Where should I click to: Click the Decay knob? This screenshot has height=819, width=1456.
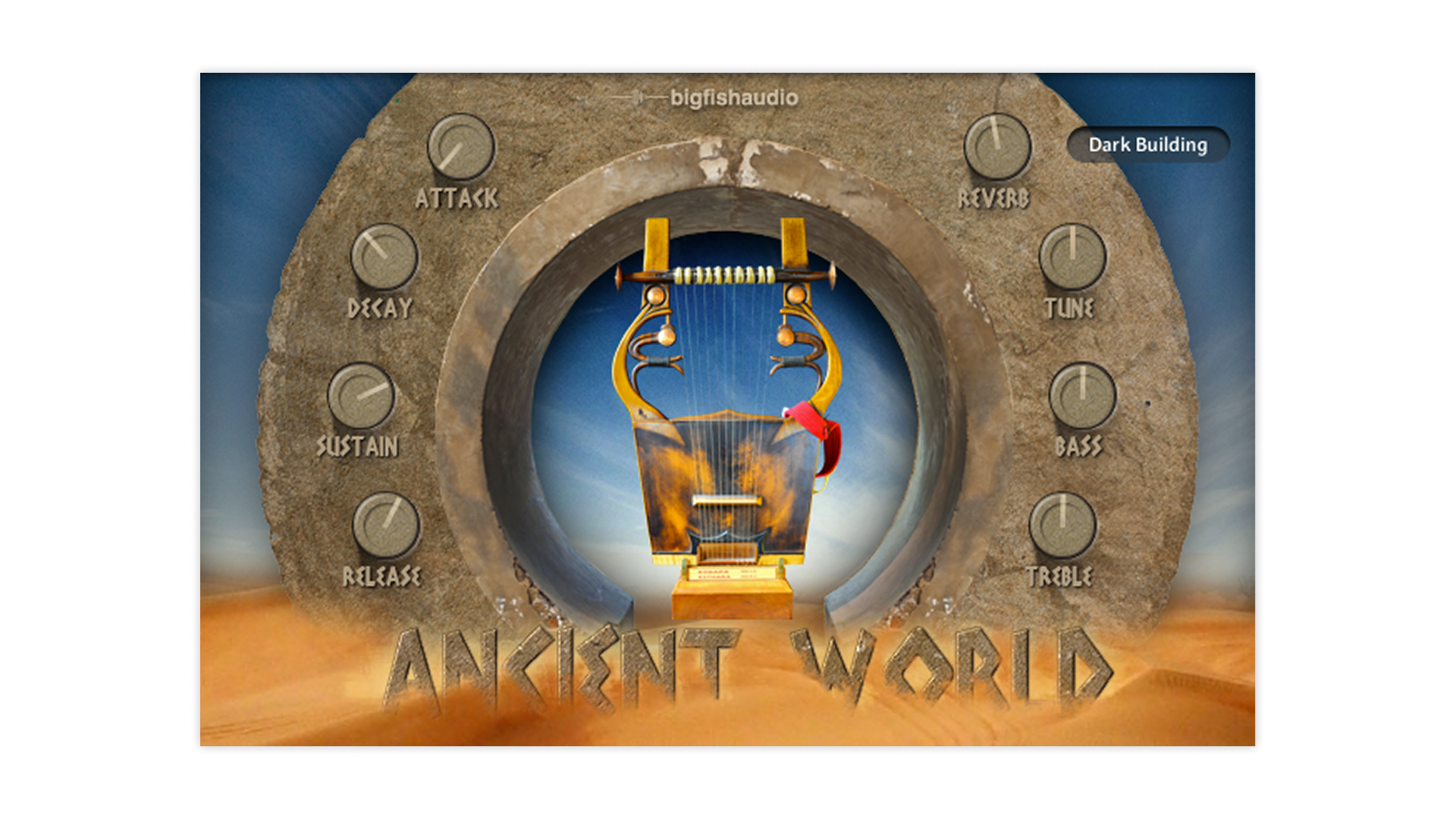[x=384, y=257]
